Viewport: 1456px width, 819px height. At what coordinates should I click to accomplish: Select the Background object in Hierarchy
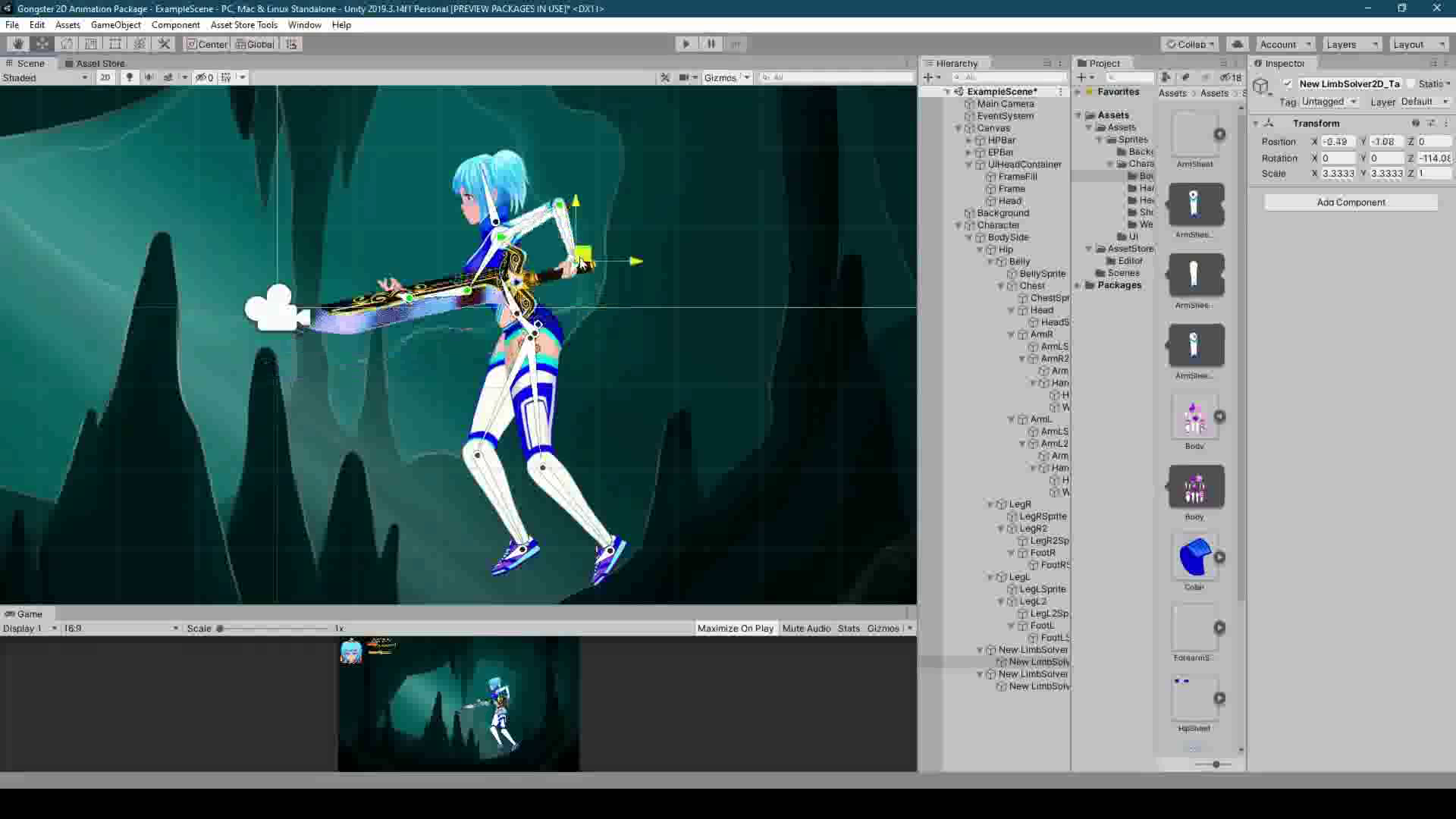pyautogui.click(x=1003, y=213)
